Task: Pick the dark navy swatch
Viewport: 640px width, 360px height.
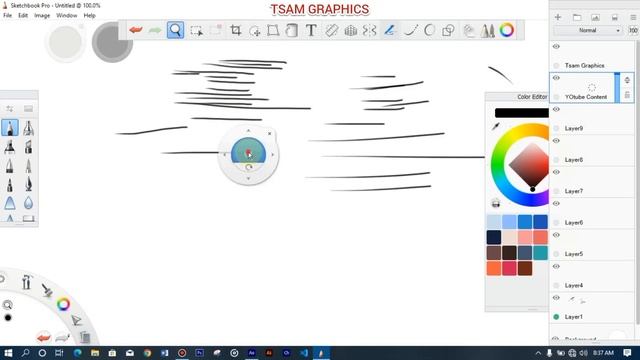Action: [x=494, y=237]
